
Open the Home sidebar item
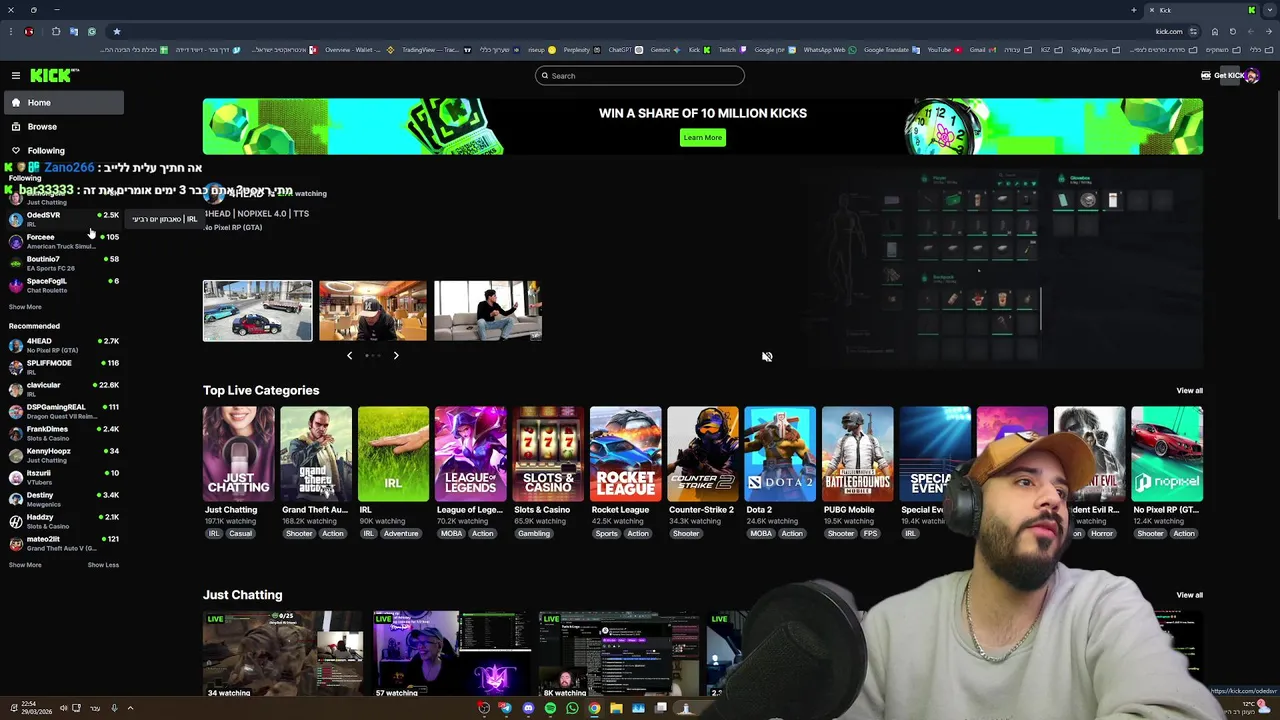pyautogui.click(x=63, y=102)
